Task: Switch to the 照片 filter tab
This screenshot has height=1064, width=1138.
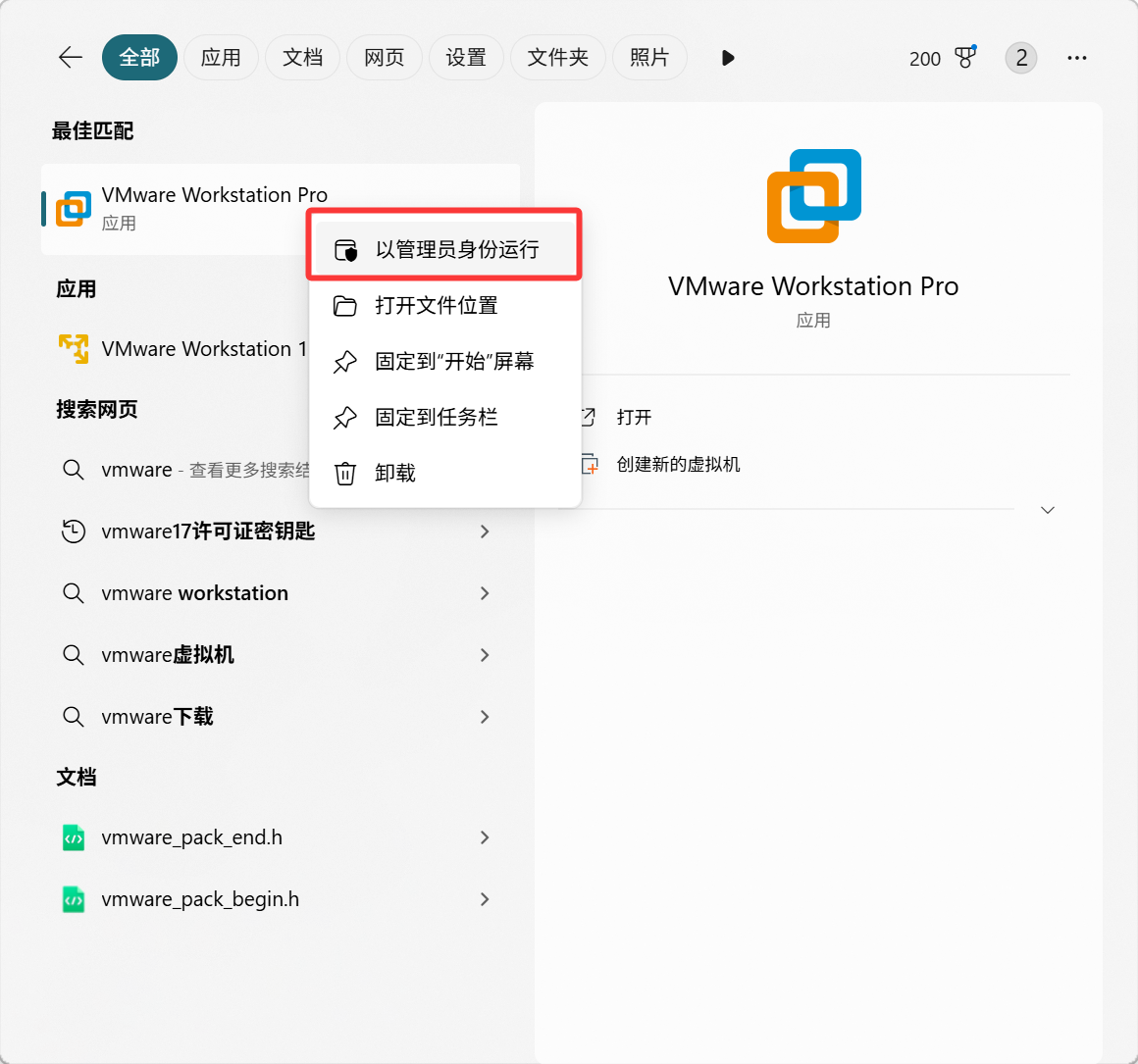Action: (x=649, y=57)
